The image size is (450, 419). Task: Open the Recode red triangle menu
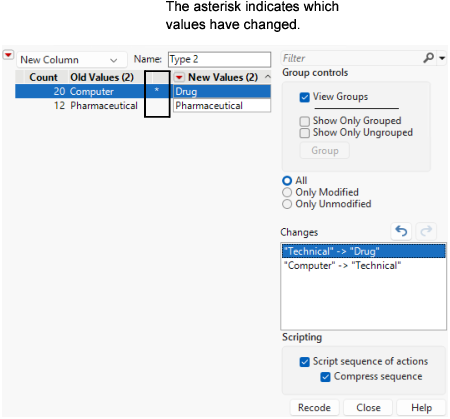[x=8, y=55]
